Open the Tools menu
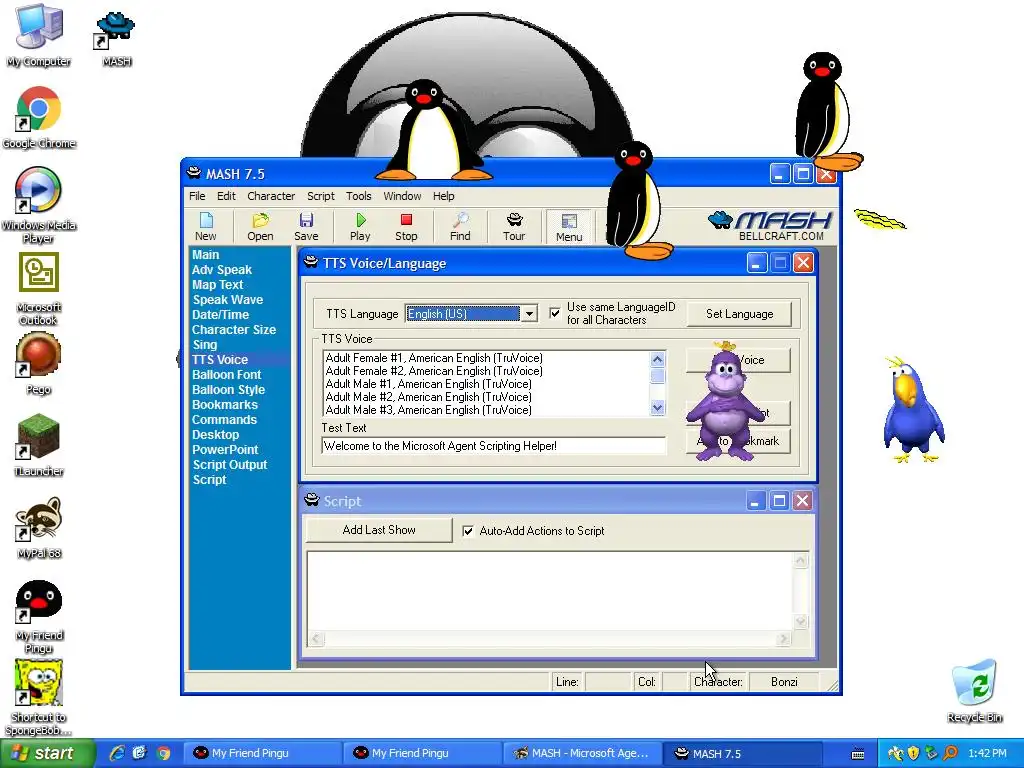1024x768 pixels. coord(359,196)
